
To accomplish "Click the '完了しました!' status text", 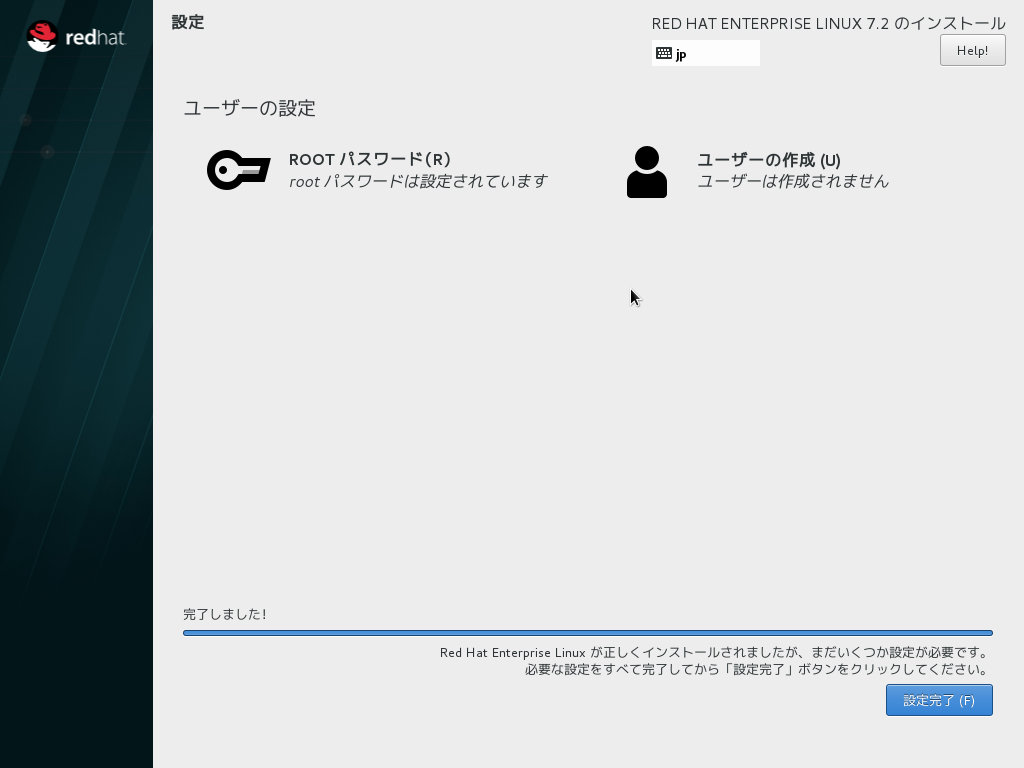I will click(225, 614).
